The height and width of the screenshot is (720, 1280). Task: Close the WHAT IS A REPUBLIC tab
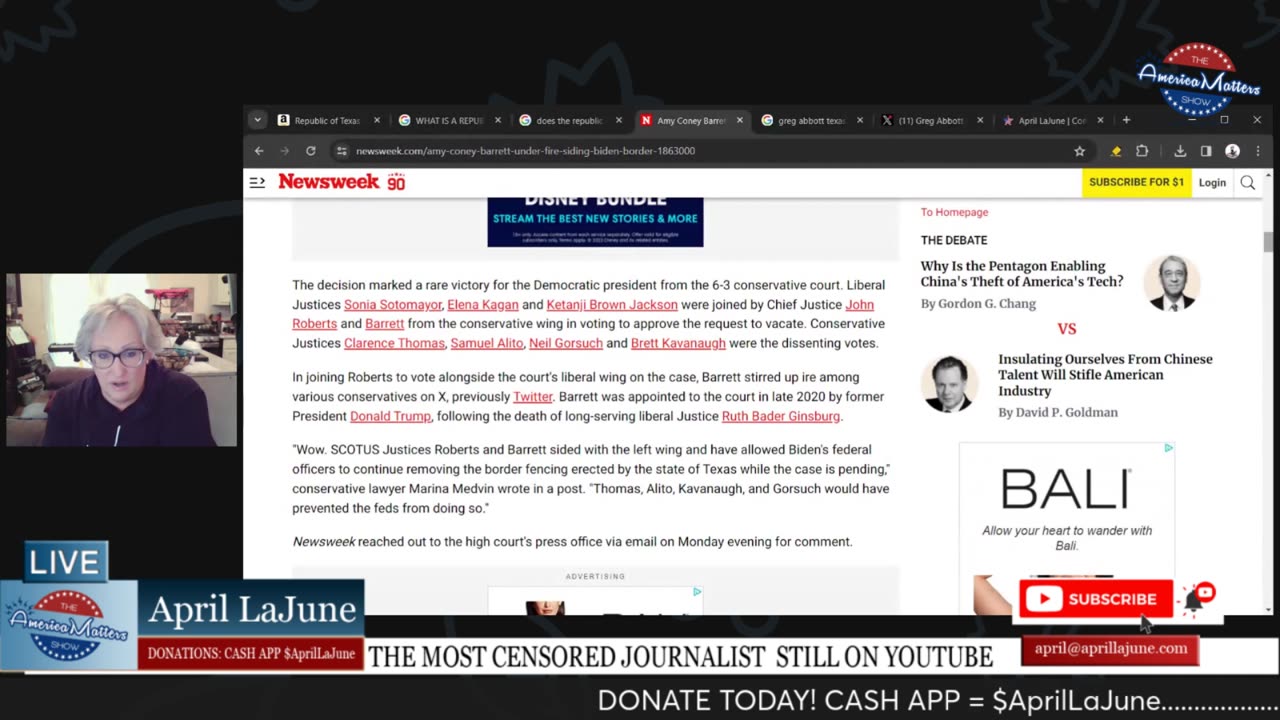point(498,120)
